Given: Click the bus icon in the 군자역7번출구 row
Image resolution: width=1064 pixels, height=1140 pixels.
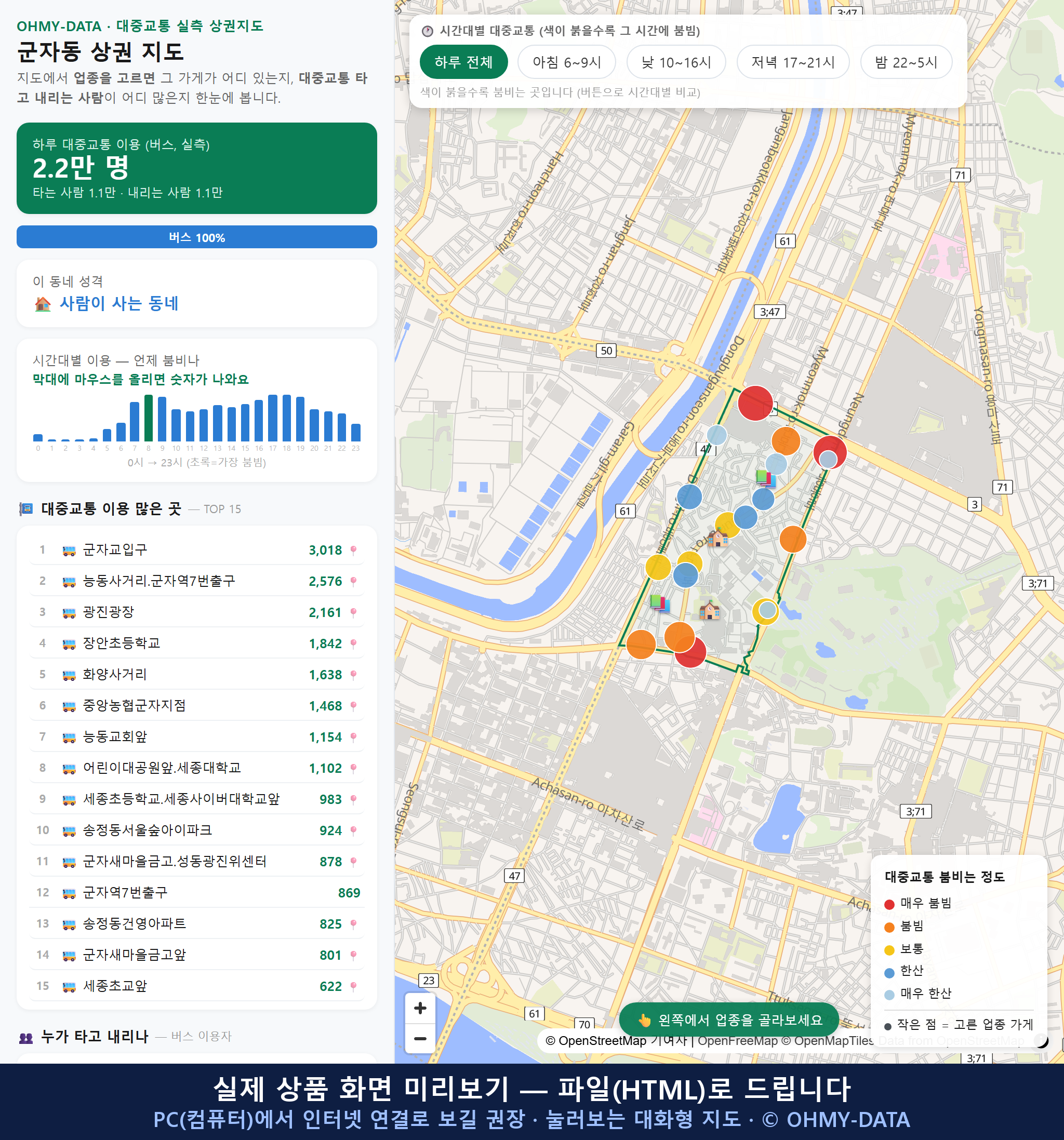Looking at the screenshot, I should tap(69, 893).
